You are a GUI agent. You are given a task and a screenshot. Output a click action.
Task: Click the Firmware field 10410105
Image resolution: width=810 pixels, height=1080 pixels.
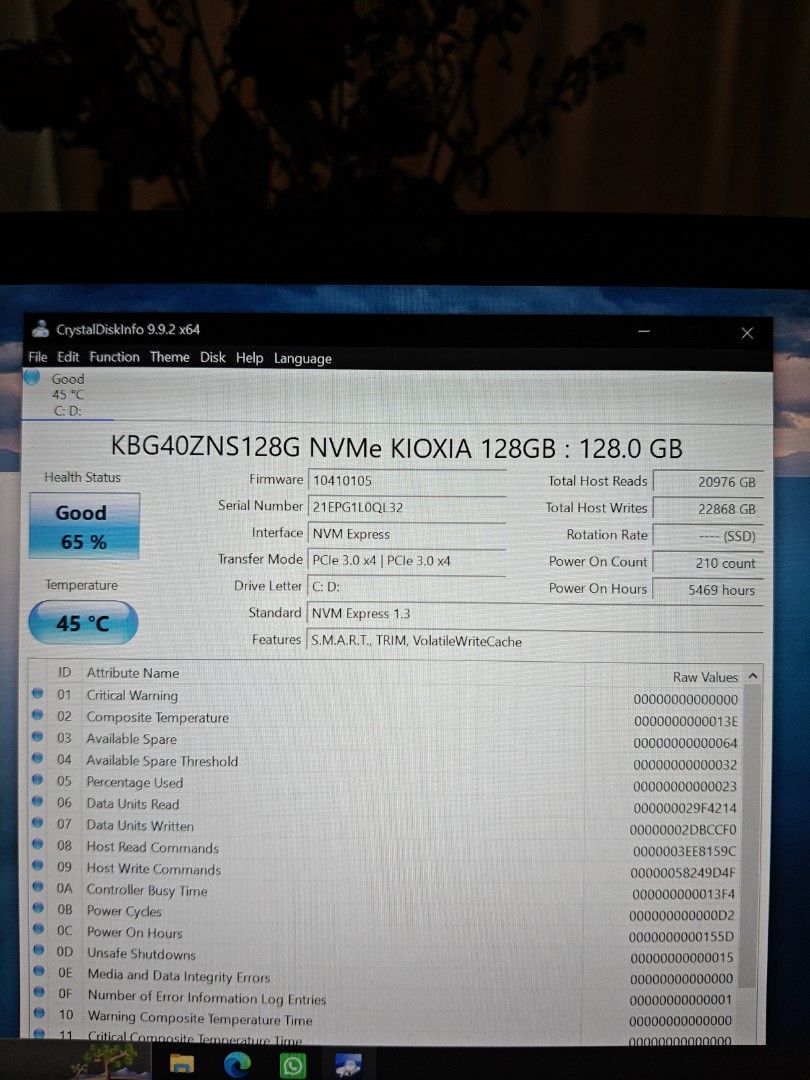[406, 480]
